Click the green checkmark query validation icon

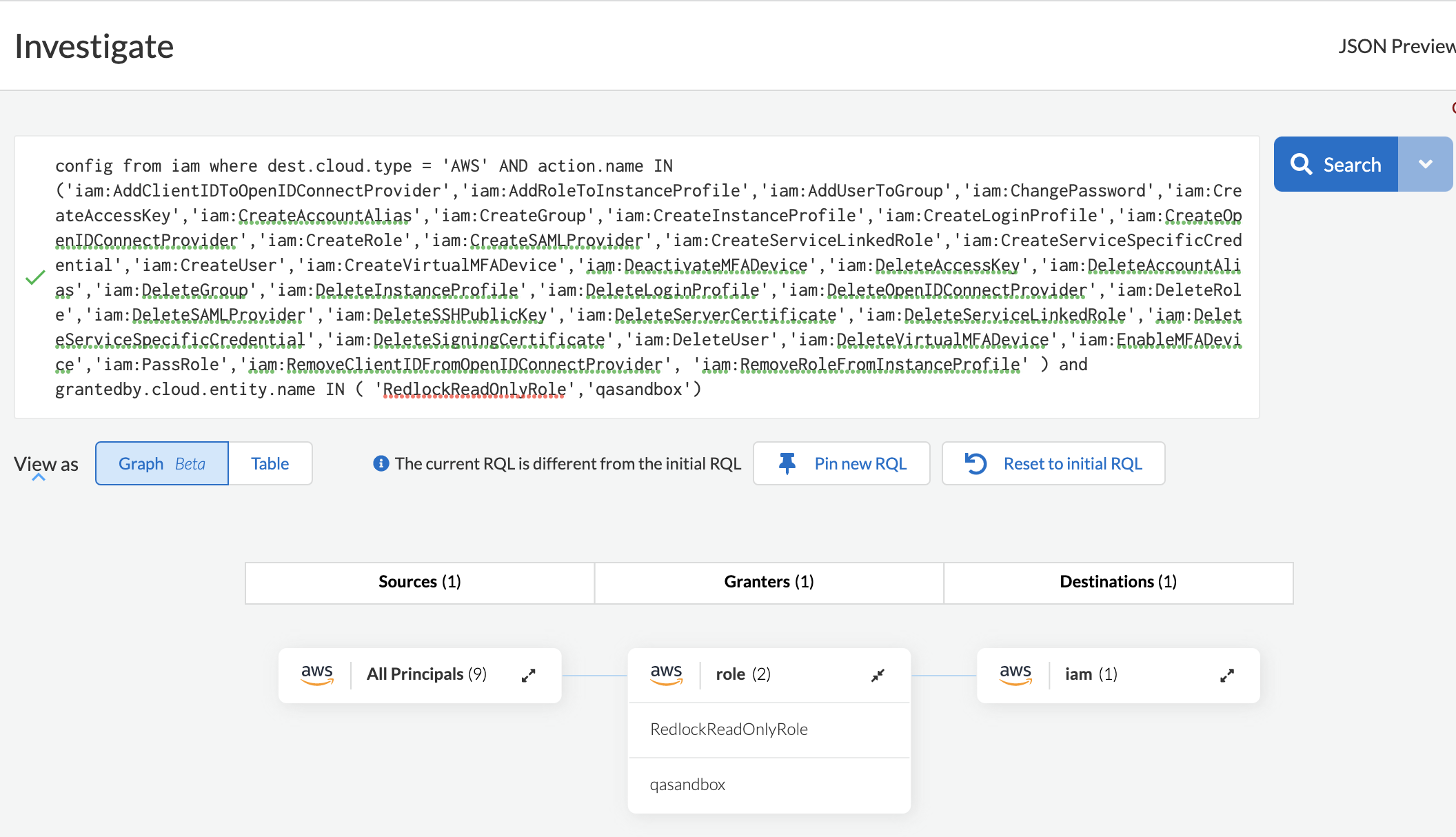coord(35,277)
